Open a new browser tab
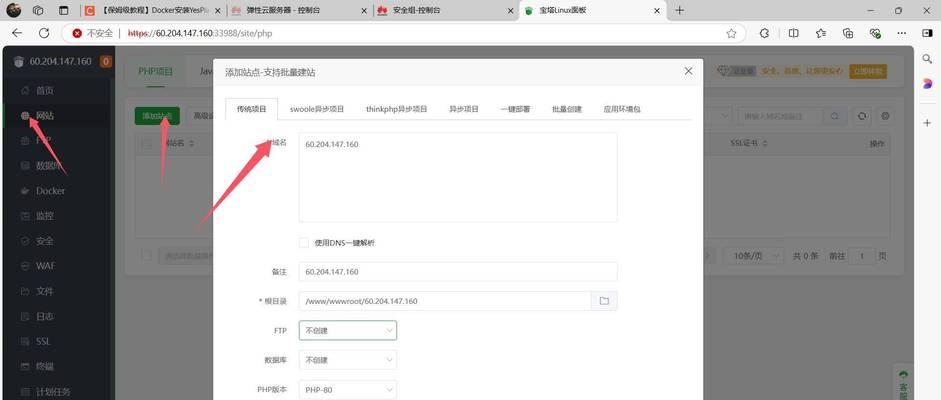941x400 pixels. pos(679,10)
